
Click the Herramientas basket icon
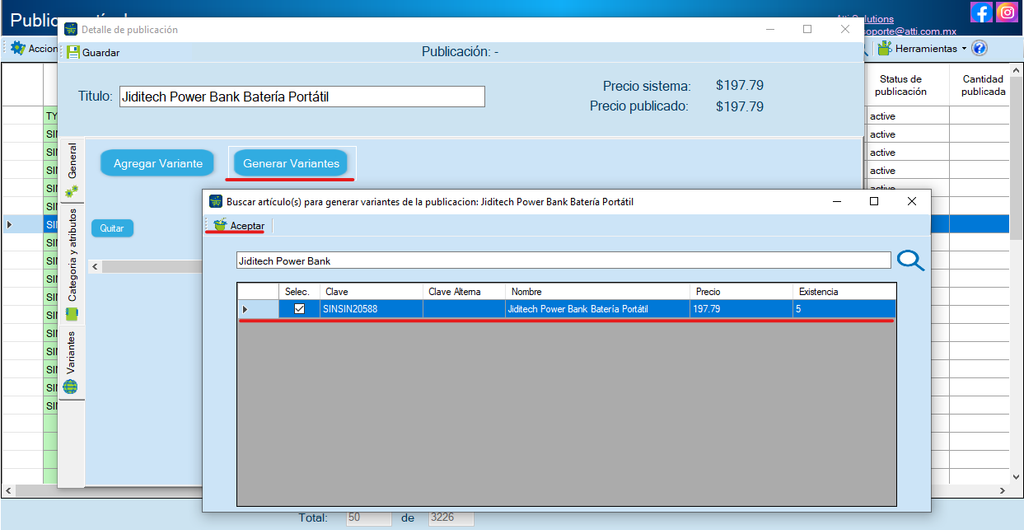point(884,48)
